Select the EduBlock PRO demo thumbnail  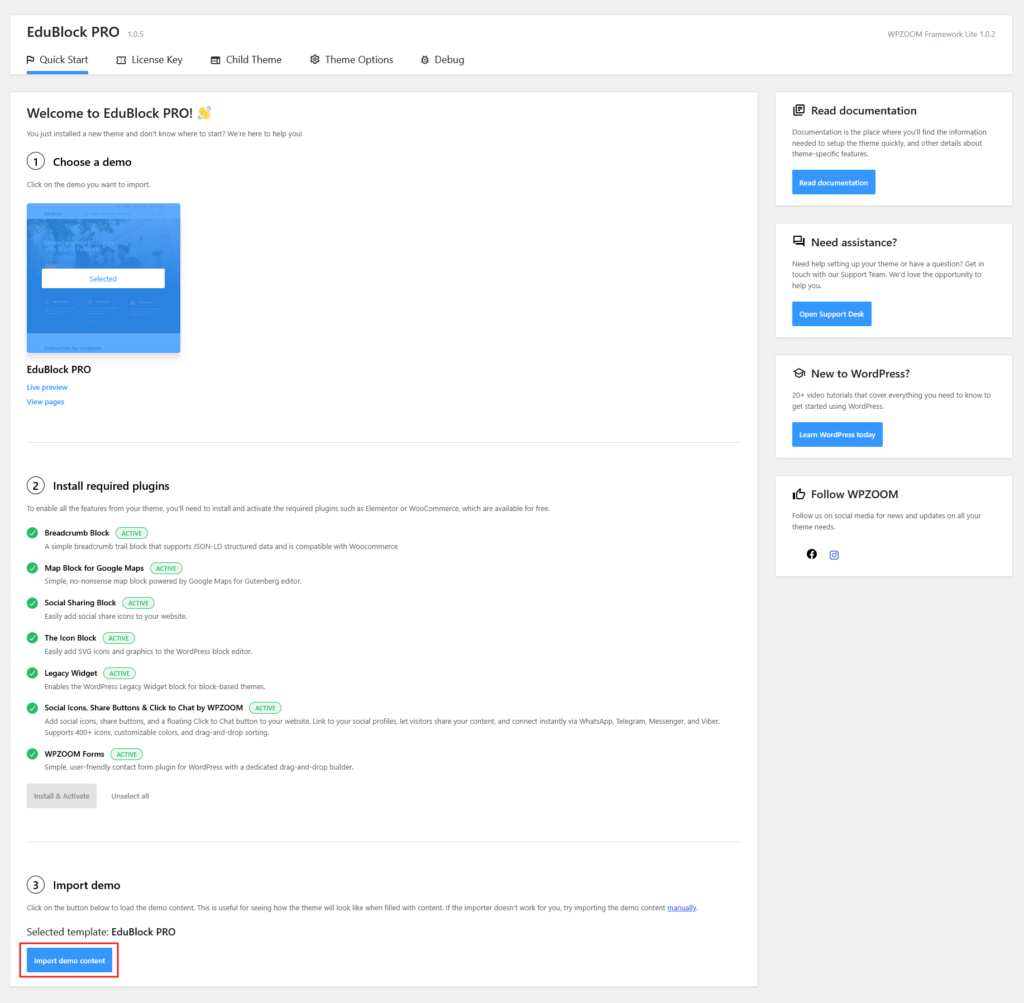click(103, 278)
